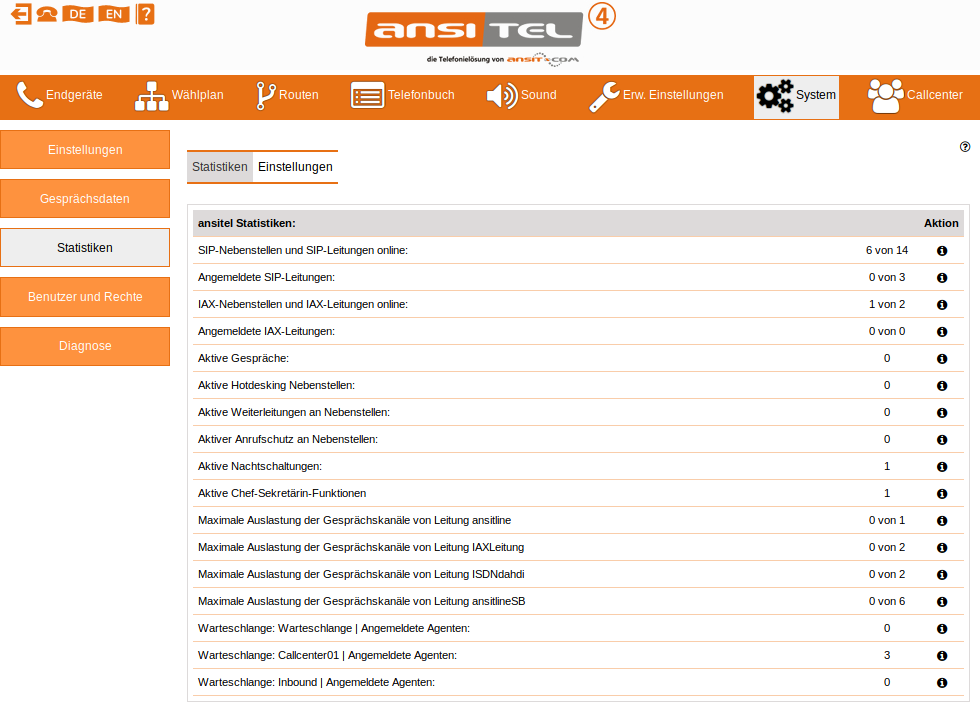Switch language to German (DE flag)
Image resolution: width=980 pixels, height=717 pixels.
point(77,14)
